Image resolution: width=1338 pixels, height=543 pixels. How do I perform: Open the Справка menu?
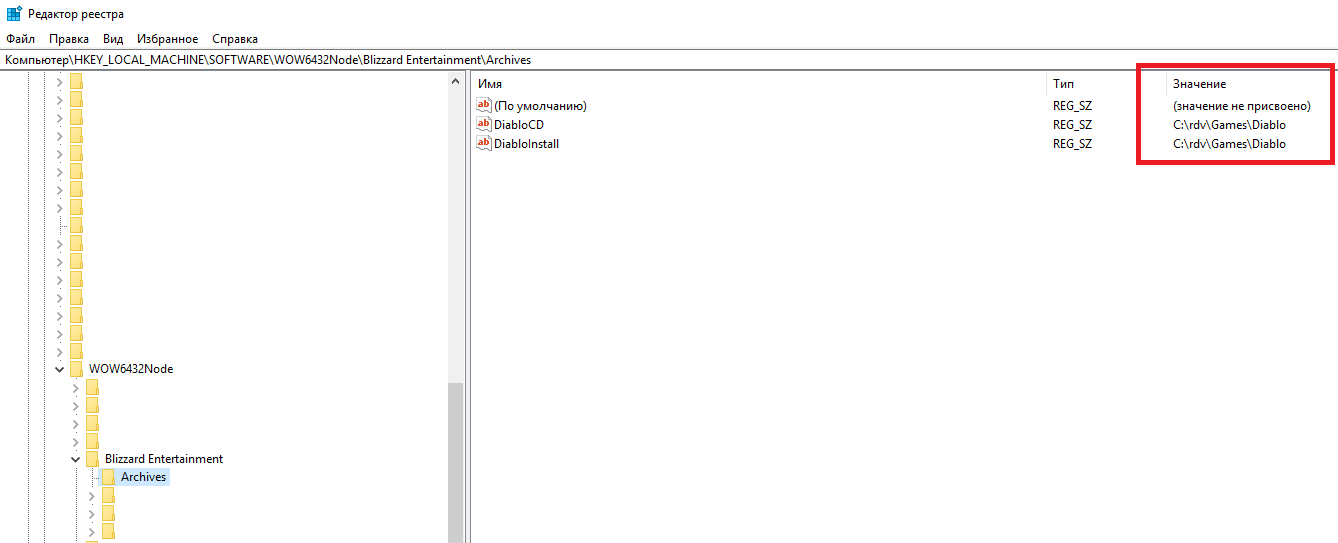235,39
